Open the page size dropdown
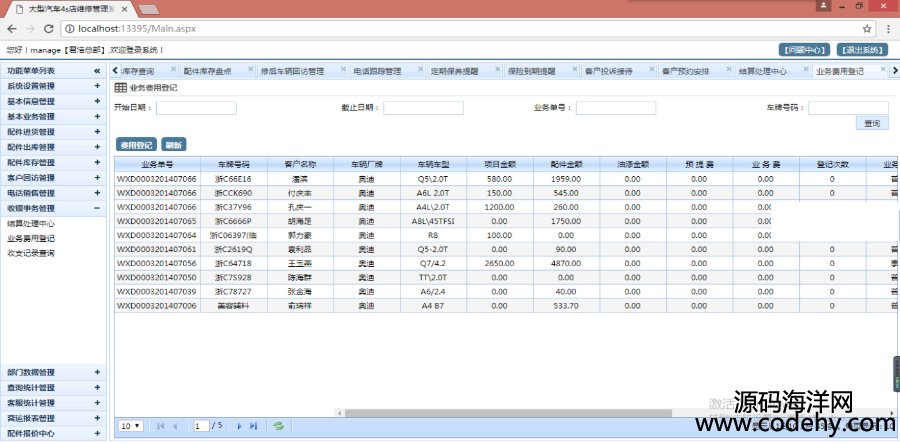The height and width of the screenshot is (443, 900). (x=130, y=426)
